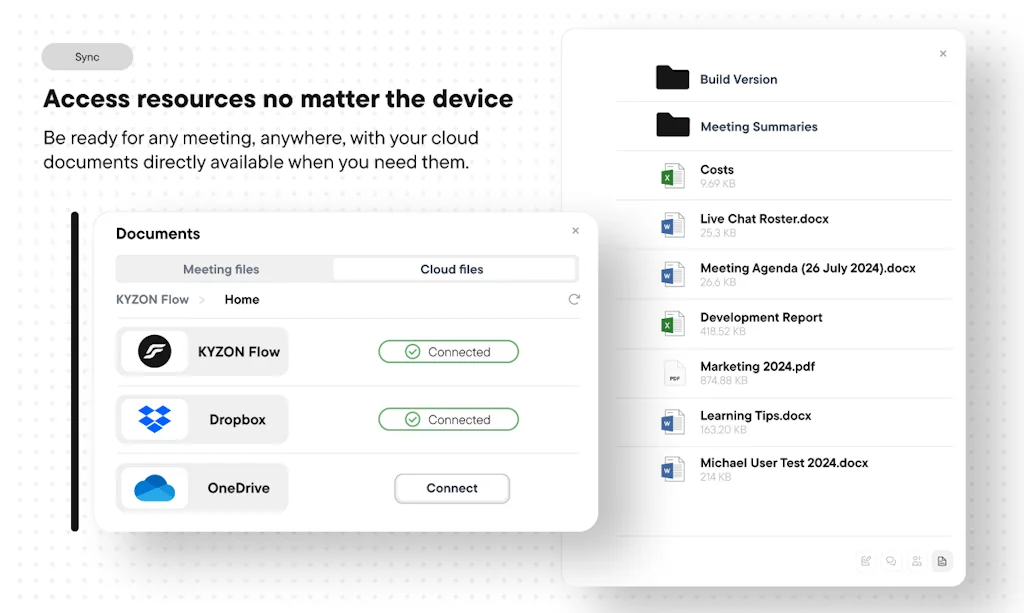Click the Sync badge
Viewport: 1024px width, 613px height.
[x=87, y=57]
